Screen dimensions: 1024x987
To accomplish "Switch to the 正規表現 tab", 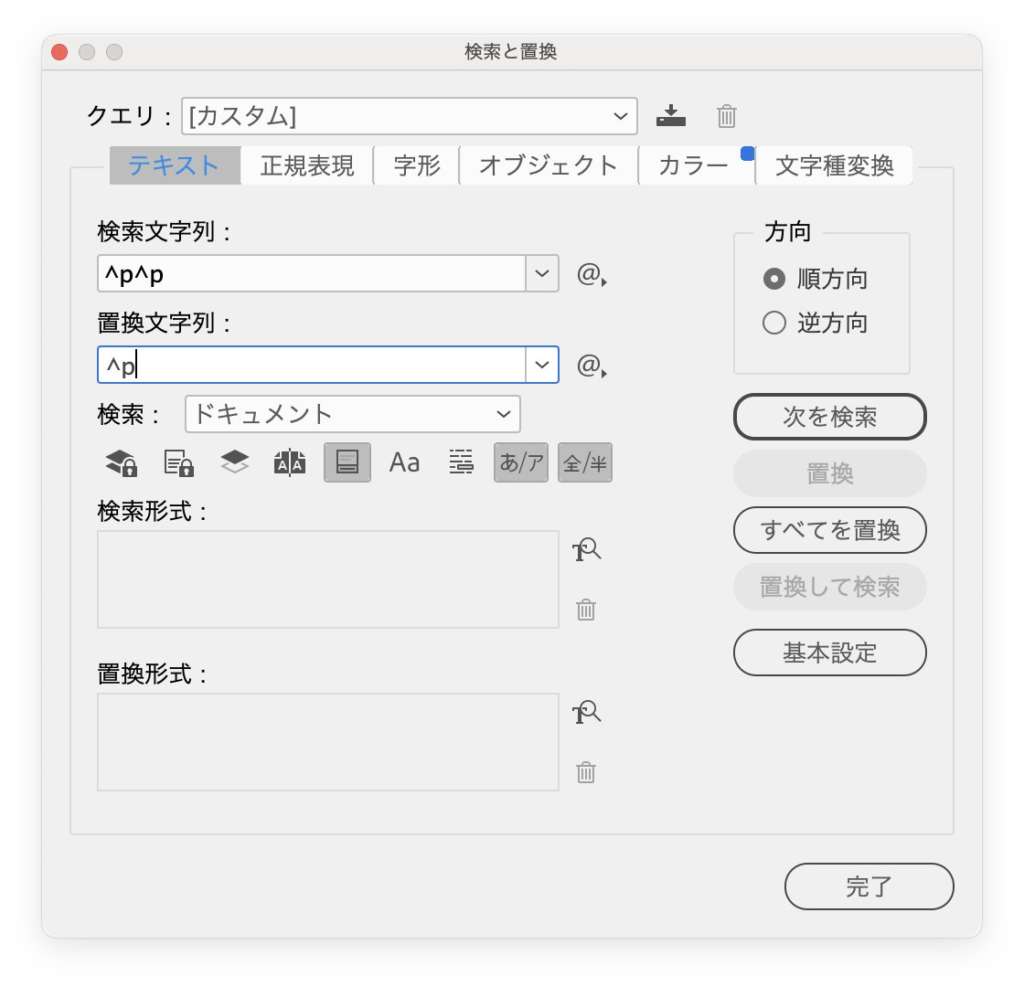I will pyautogui.click(x=307, y=166).
